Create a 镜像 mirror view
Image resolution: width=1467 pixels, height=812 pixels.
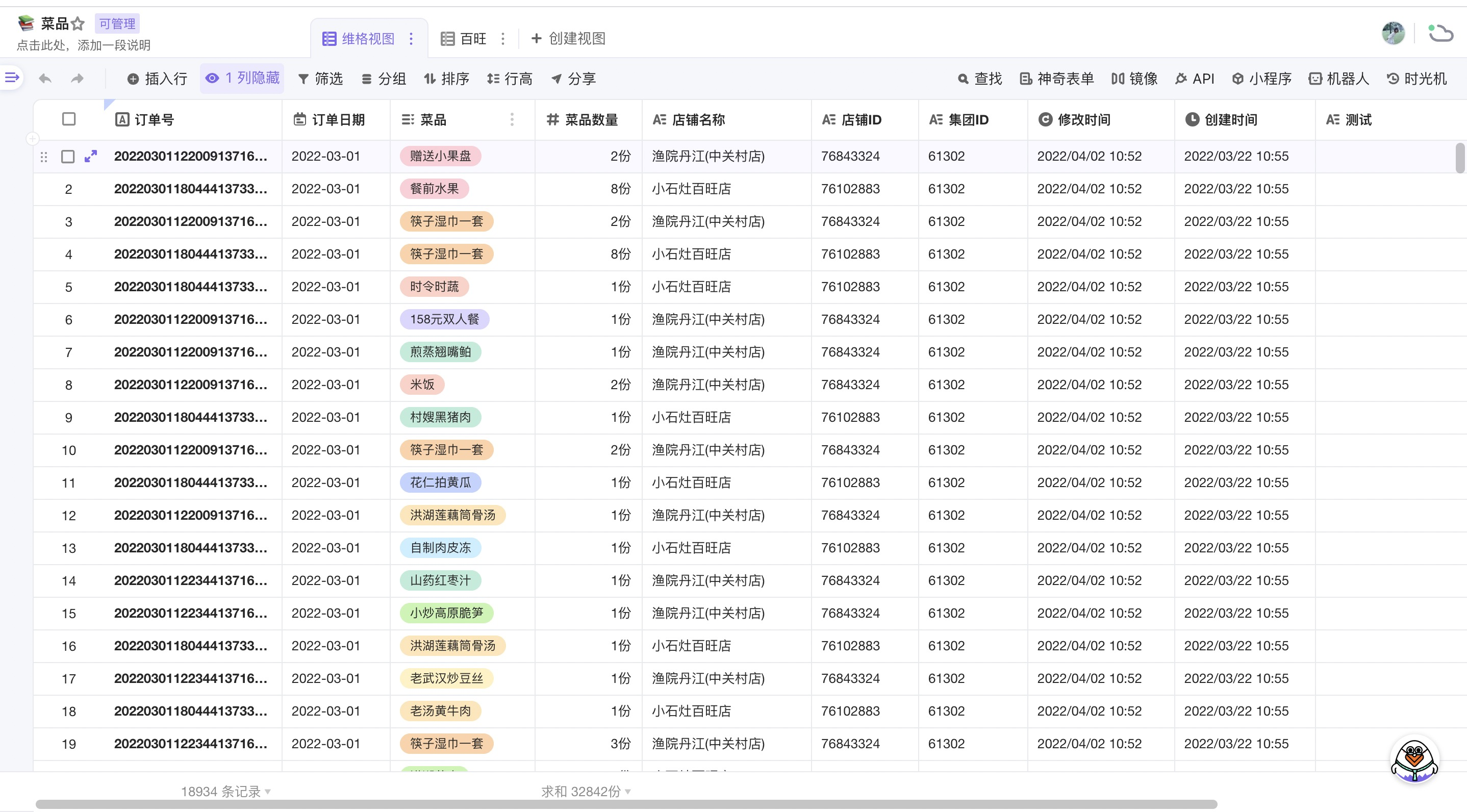coord(1134,79)
